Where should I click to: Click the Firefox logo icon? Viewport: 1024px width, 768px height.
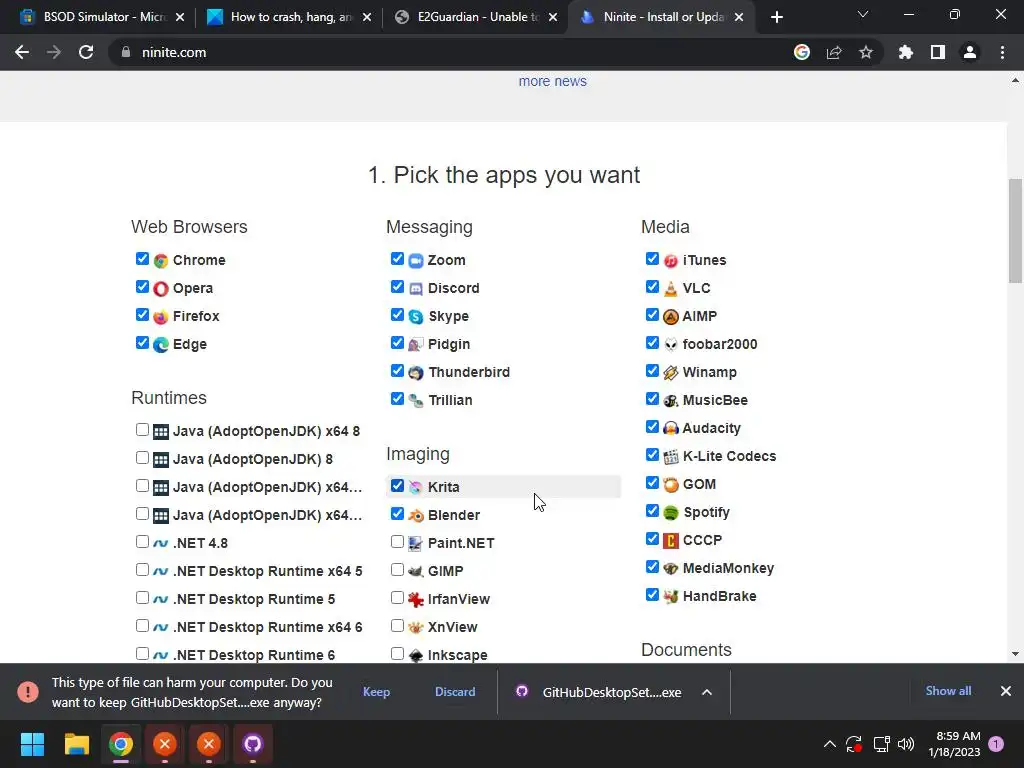coord(161,317)
